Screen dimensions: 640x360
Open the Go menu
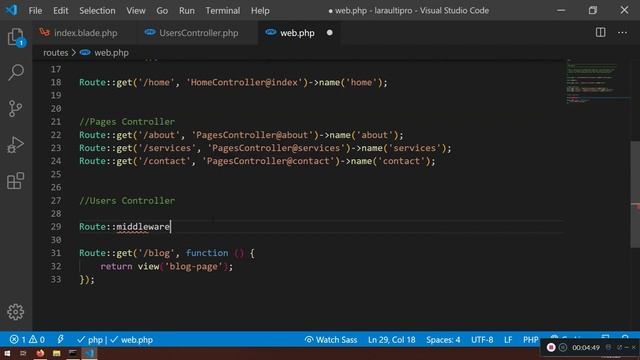pos(162,11)
